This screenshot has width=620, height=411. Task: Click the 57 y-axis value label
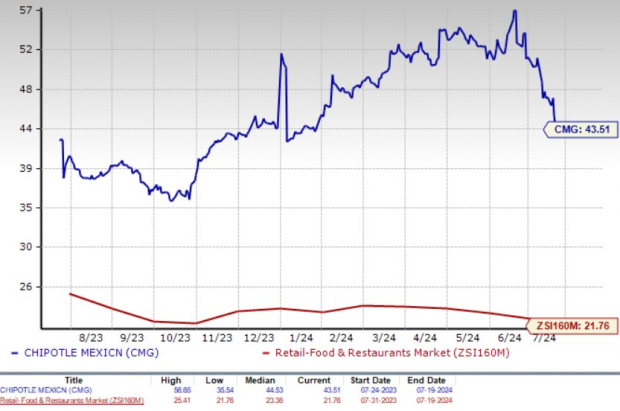pyautogui.click(x=27, y=11)
